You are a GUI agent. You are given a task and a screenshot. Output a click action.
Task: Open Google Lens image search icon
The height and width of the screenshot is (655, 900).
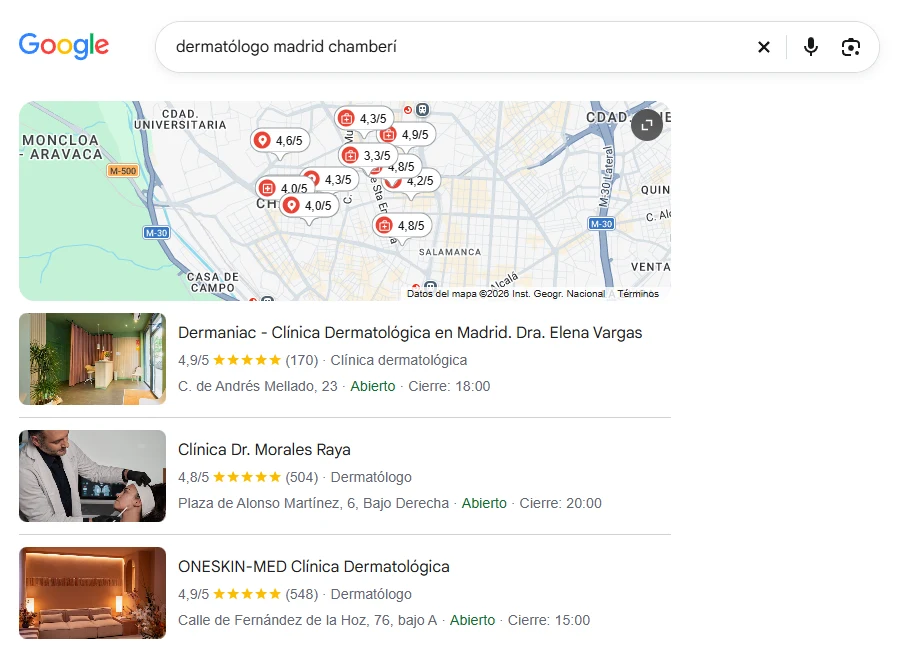(x=851, y=47)
